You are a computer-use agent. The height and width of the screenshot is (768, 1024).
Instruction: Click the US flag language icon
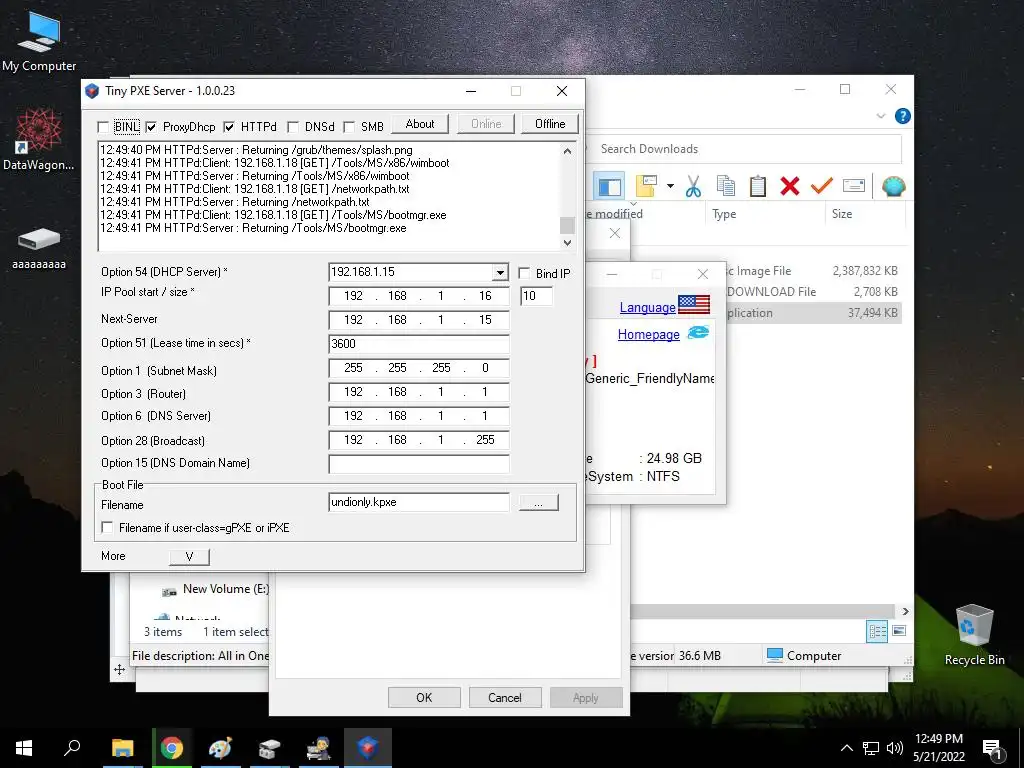[x=694, y=304]
